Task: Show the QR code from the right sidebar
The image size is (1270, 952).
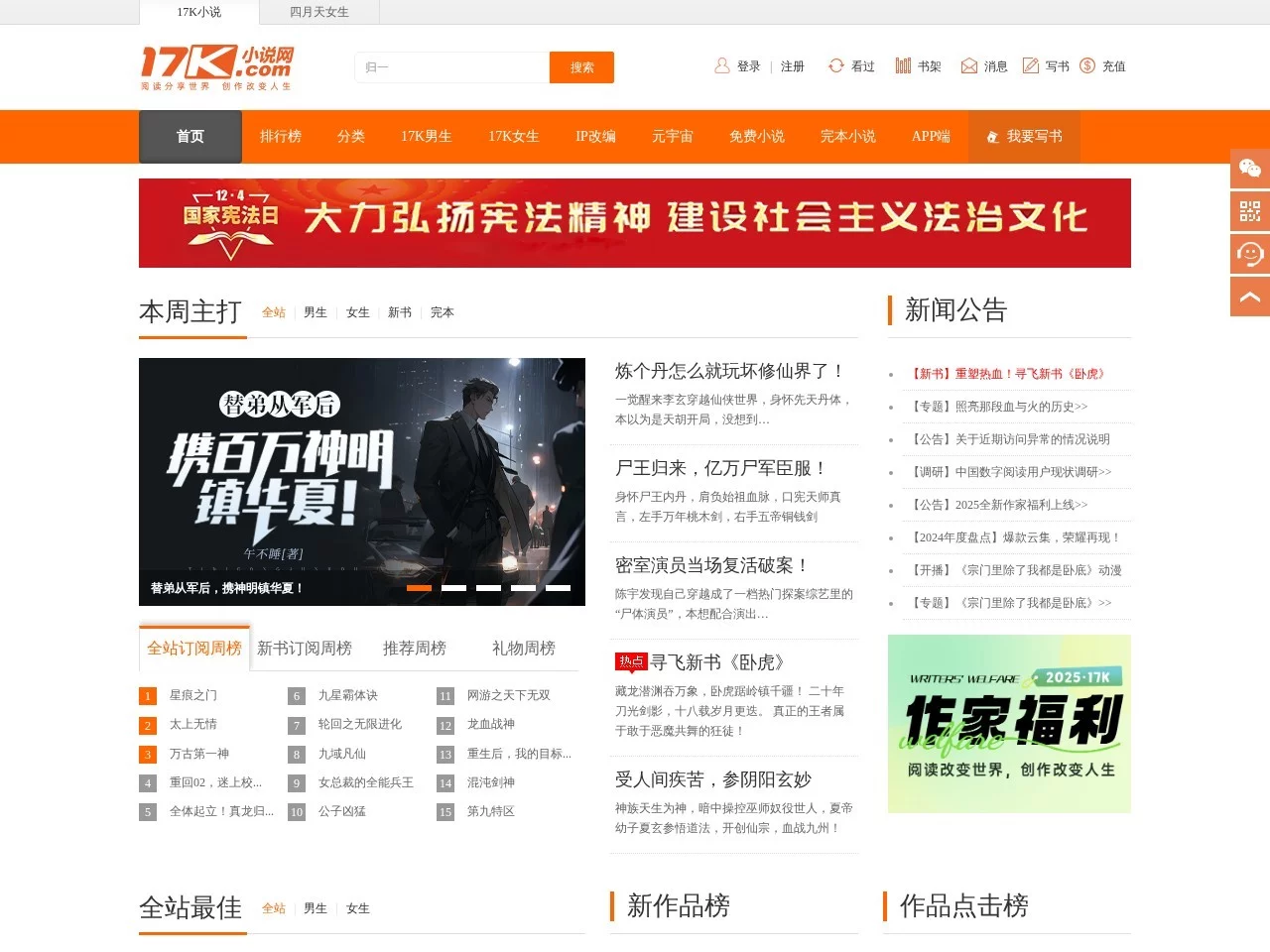Action: point(1249,211)
